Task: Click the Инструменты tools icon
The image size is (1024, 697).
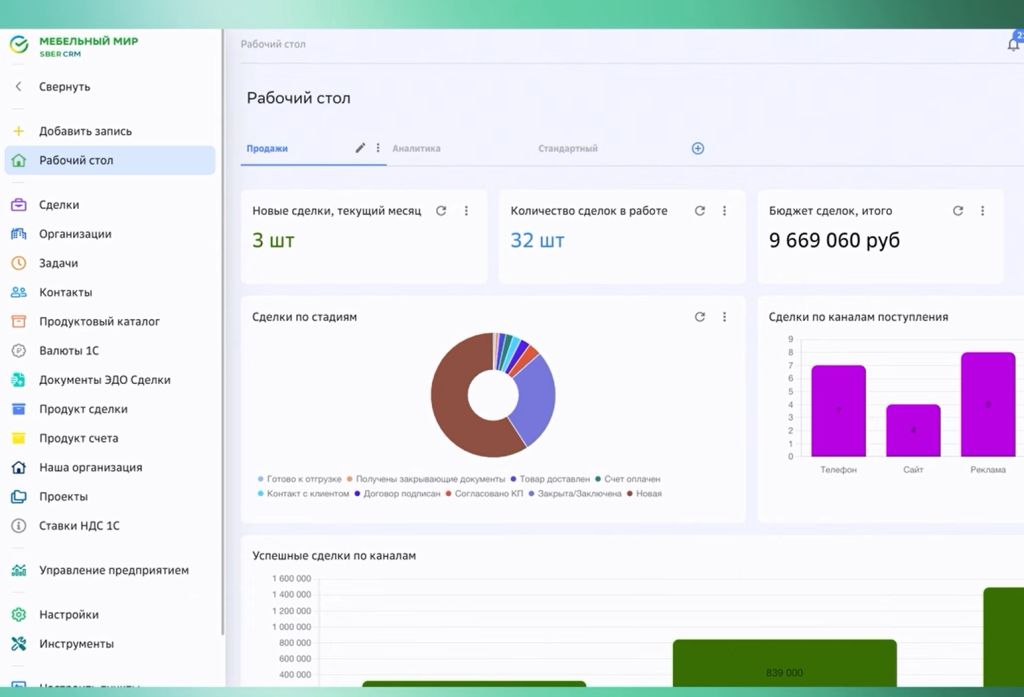Action: click(18, 644)
